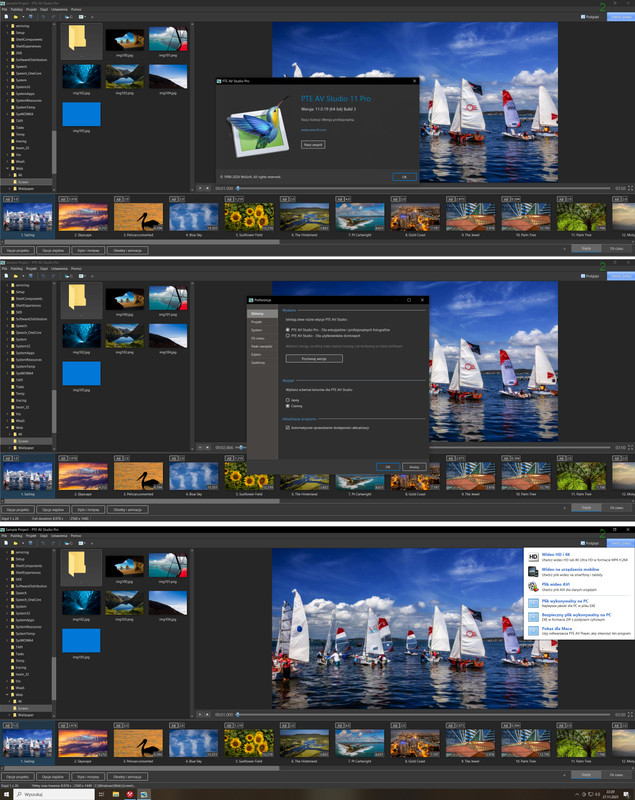Click the Wyszukaj search box on the taskbar
The height and width of the screenshot is (800, 635).
tap(54, 794)
